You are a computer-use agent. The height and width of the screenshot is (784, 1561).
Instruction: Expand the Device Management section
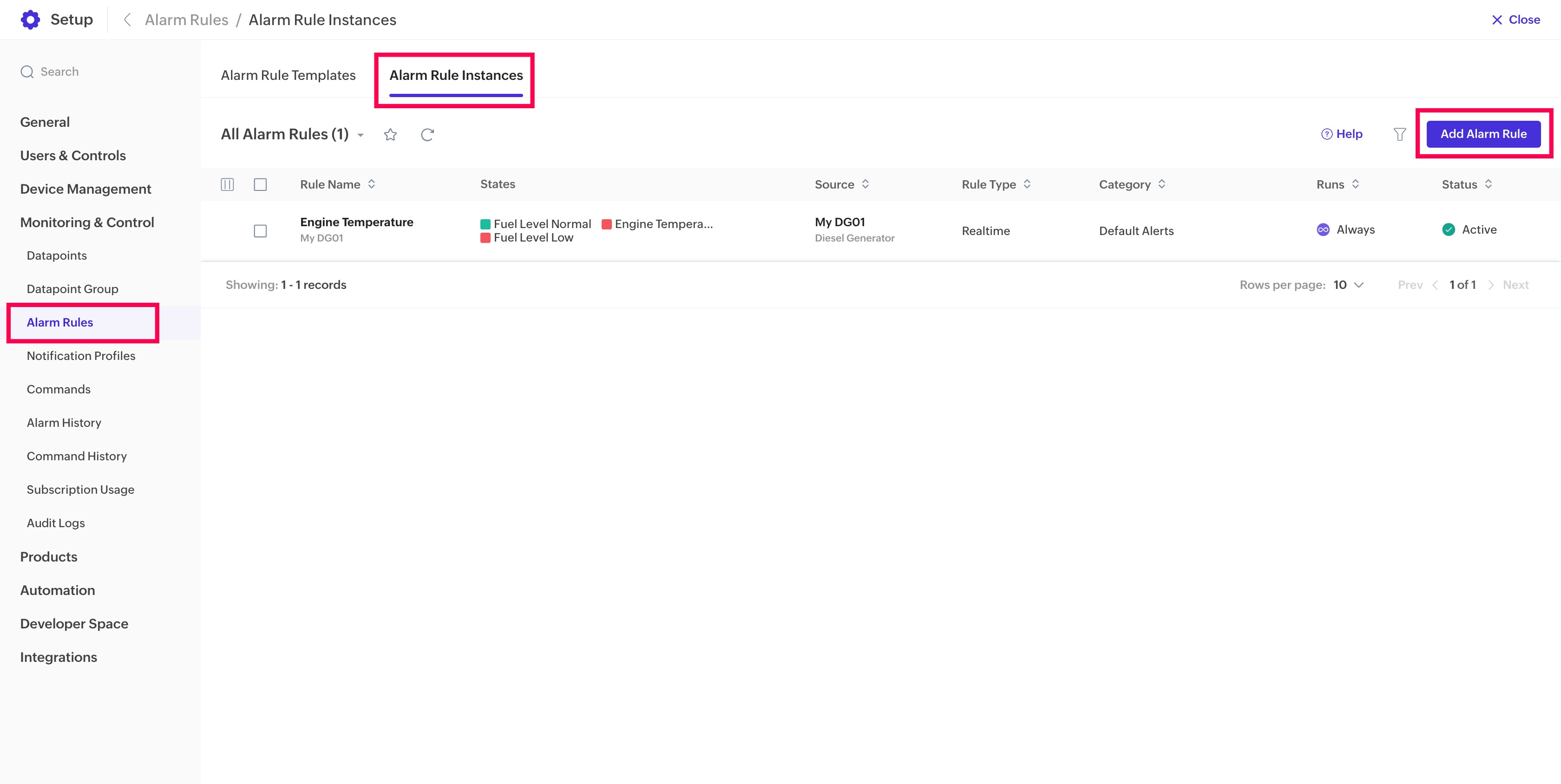(85, 189)
